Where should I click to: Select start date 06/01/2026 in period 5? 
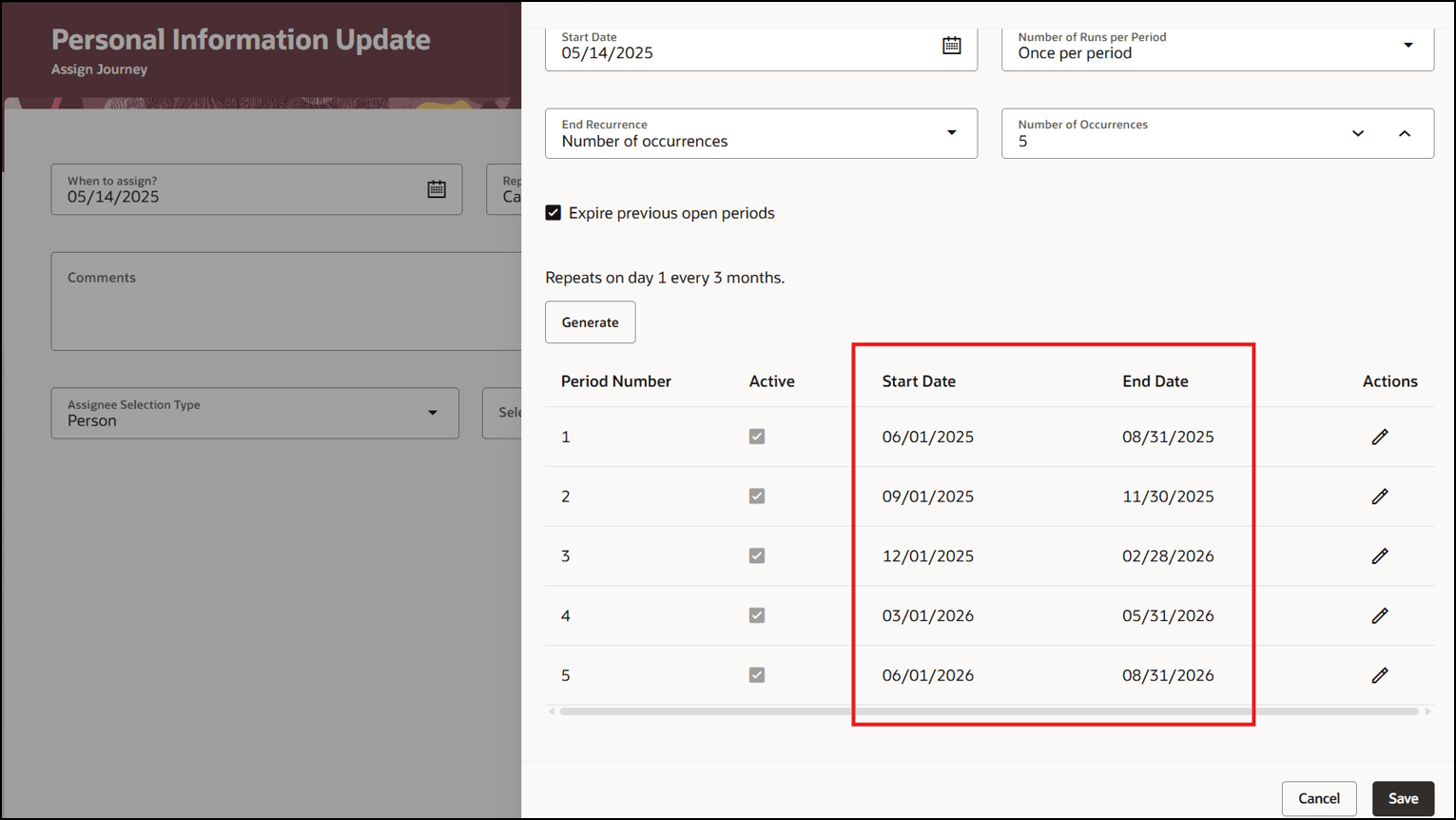pos(927,675)
